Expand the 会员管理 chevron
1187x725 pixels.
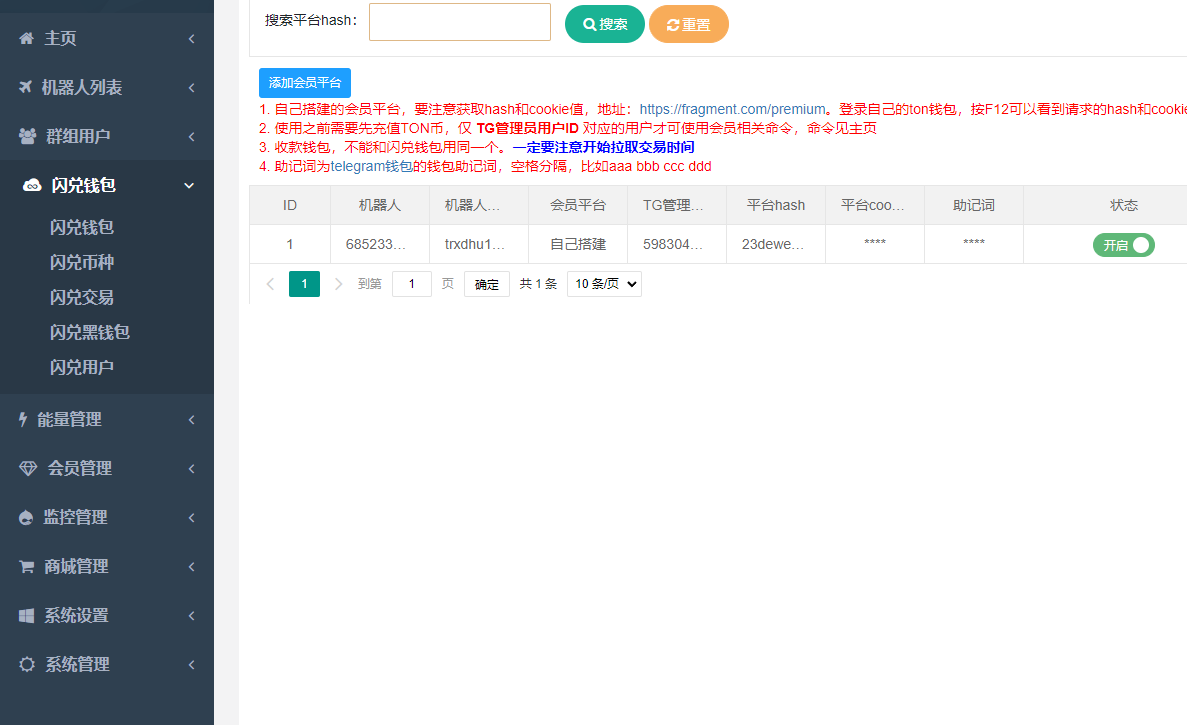(192, 468)
